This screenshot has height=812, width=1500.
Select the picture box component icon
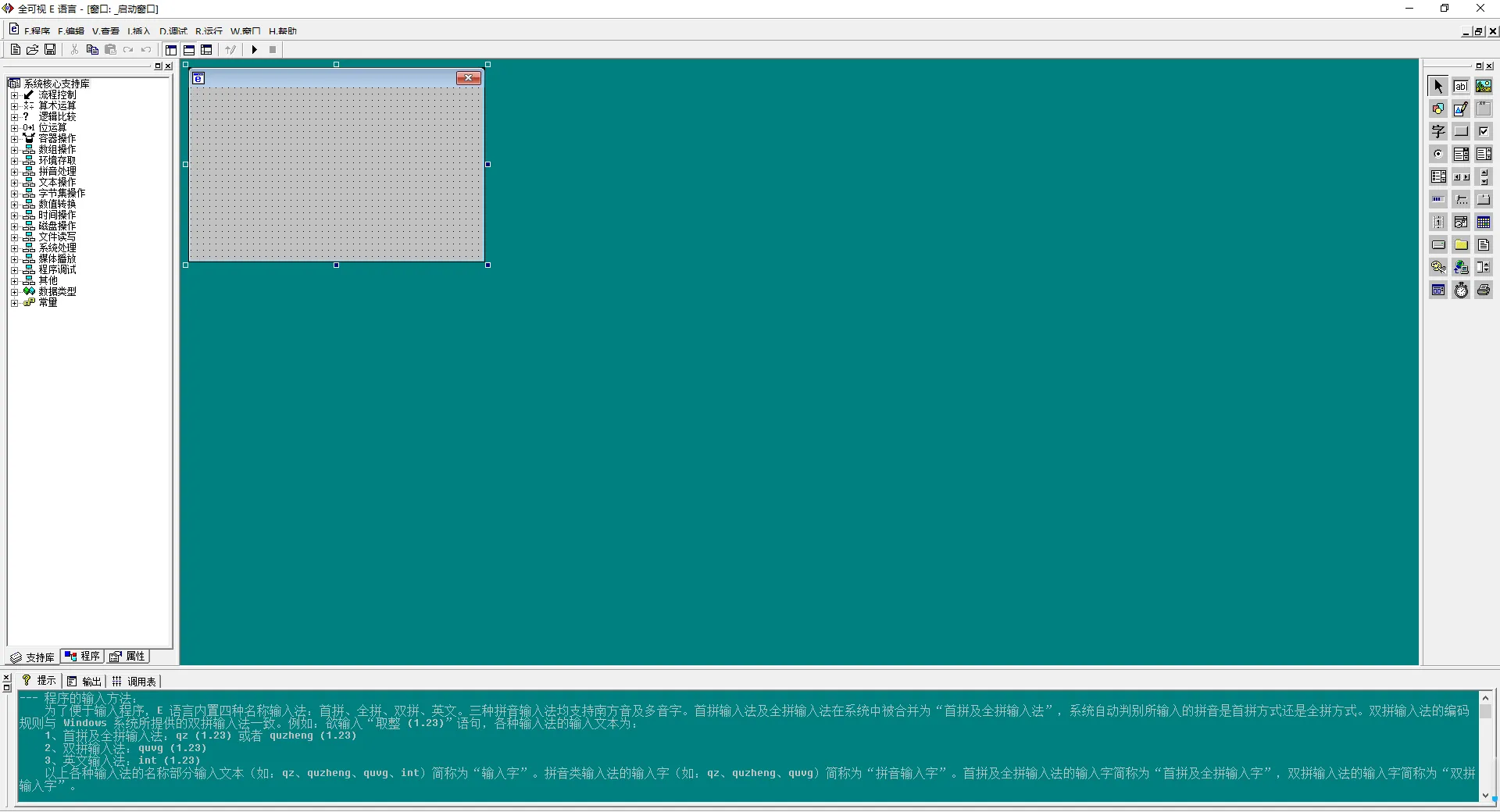[1484, 87]
